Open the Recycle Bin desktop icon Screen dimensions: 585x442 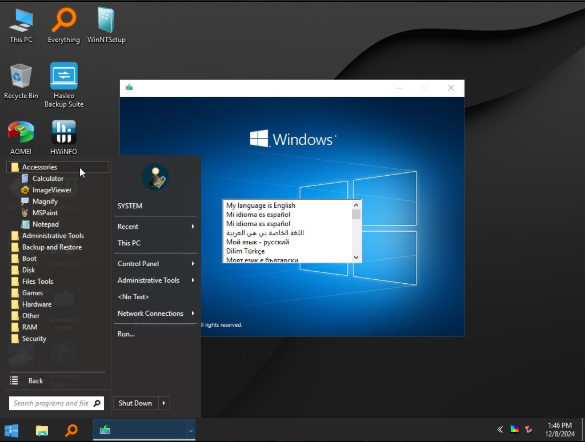pyautogui.click(x=21, y=81)
